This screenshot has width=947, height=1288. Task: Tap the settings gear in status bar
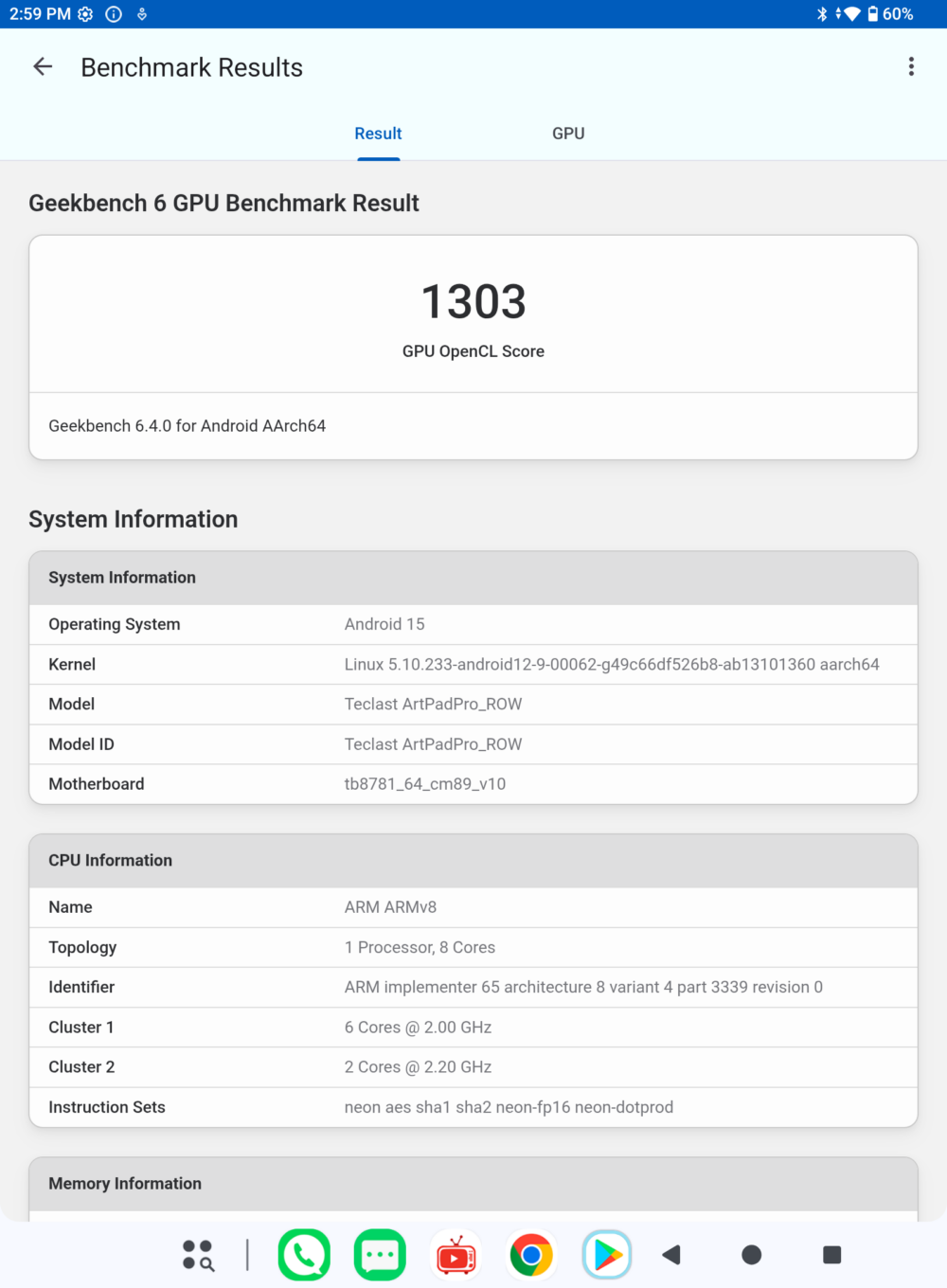tap(85, 14)
